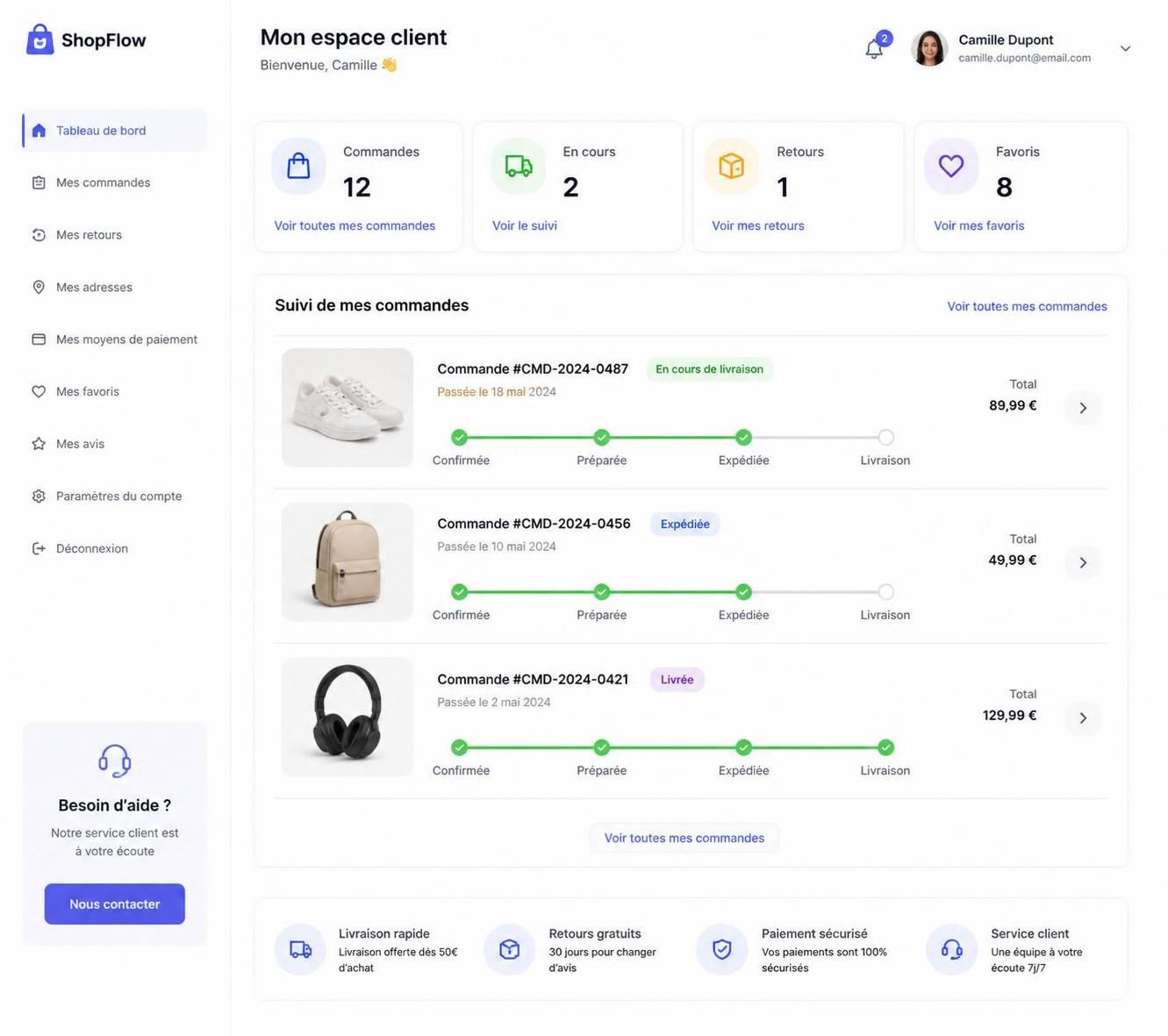Viewport: 1168px width, 1036px height.
Task: Click the camille.dupont@email.com address
Action: click(1024, 58)
